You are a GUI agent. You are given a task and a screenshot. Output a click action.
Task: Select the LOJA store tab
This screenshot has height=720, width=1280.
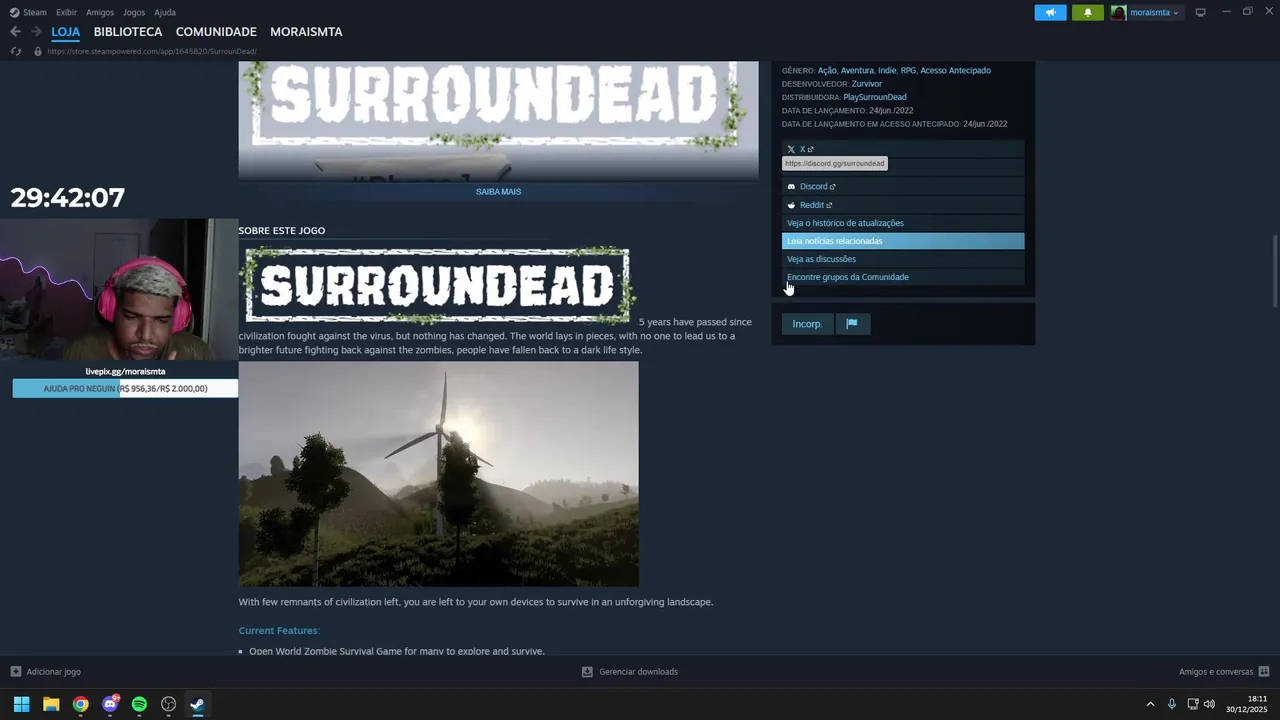point(66,32)
